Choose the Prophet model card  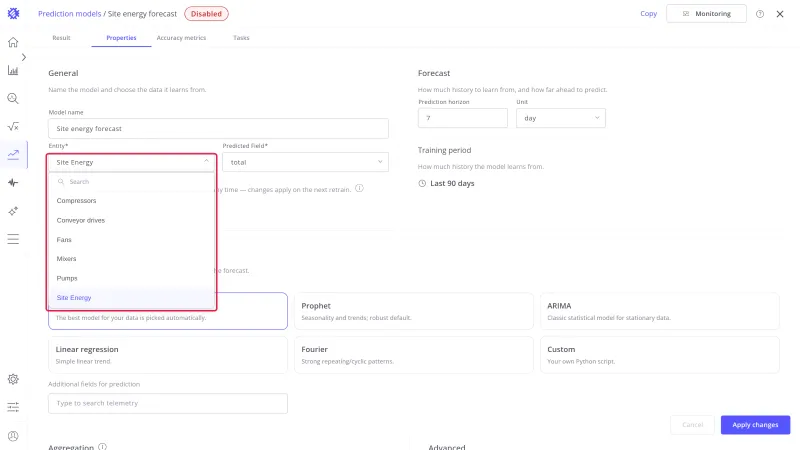pyautogui.click(x=414, y=311)
